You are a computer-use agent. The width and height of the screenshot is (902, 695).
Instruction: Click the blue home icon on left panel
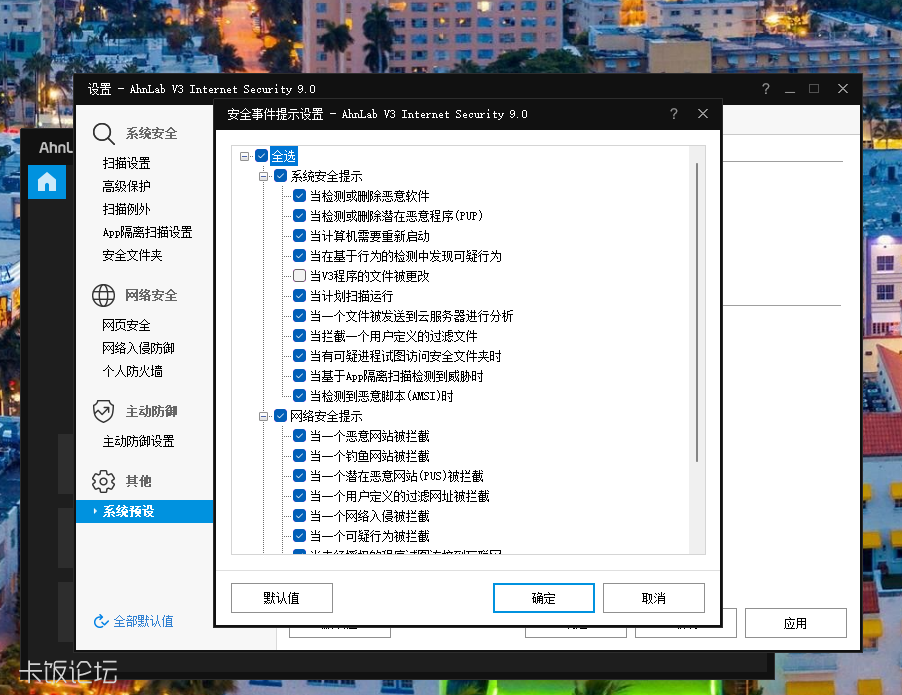tap(47, 182)
